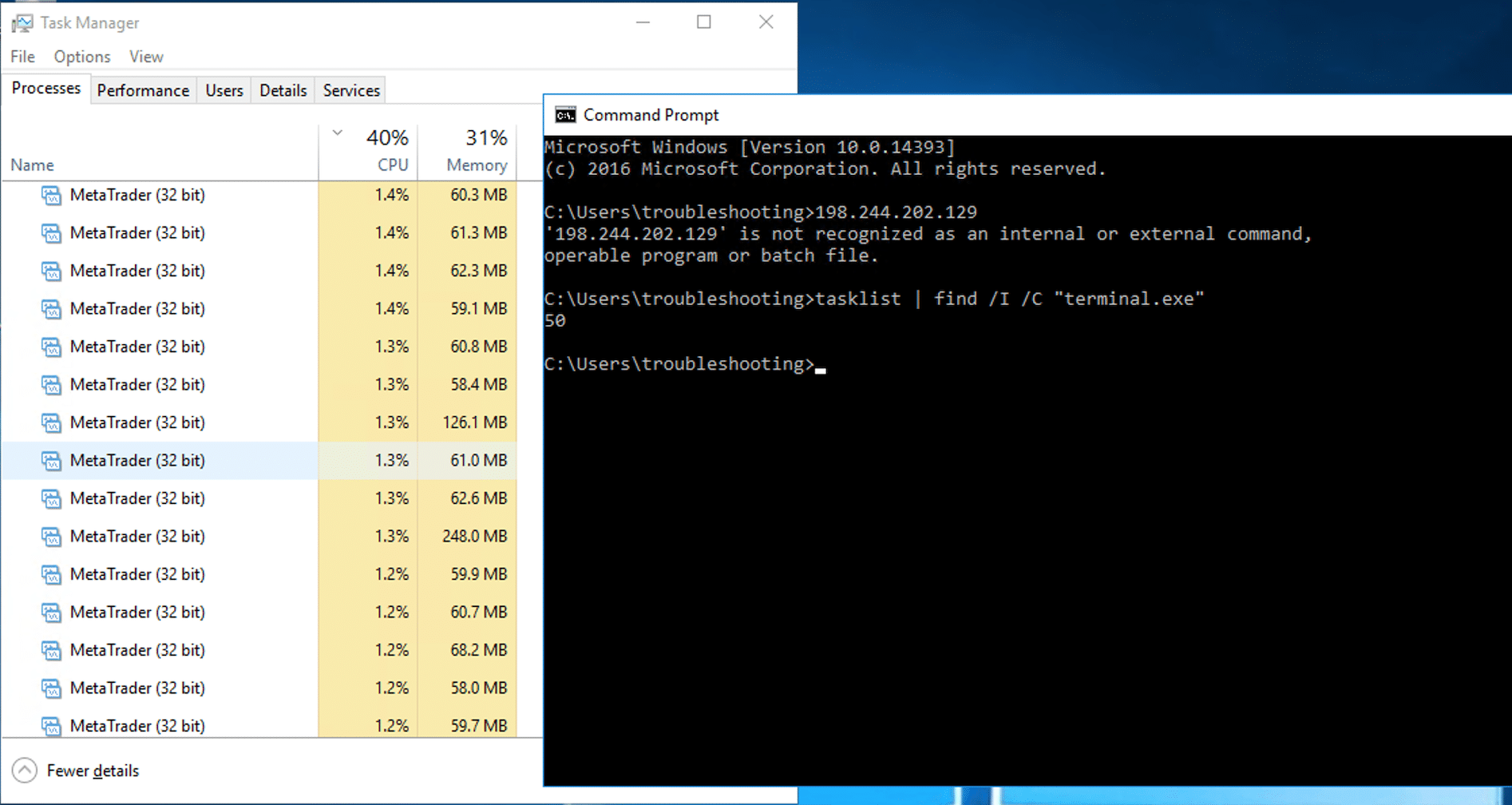Select the MetaTrader icon beside 58.0 MB

coord(51,688)
